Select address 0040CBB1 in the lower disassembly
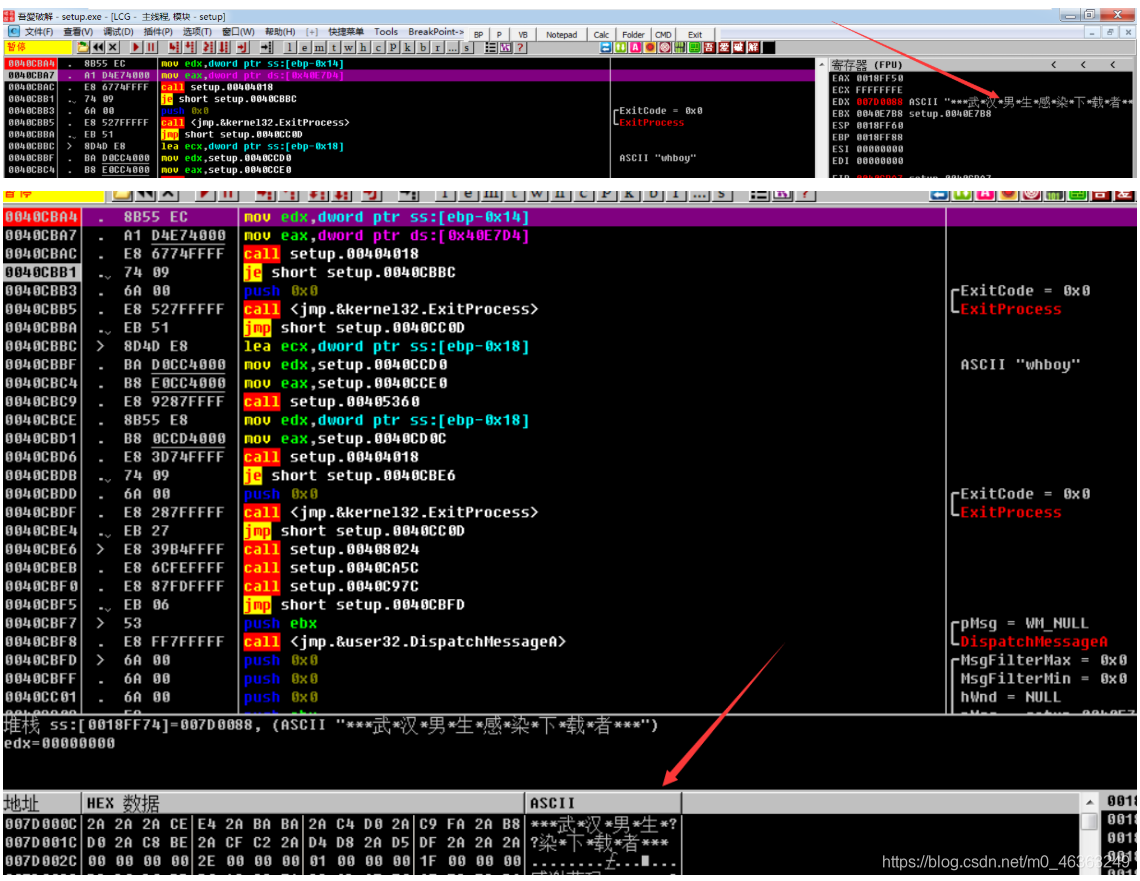This screenshot has height=881, width=1140. [x=41, y=273]
